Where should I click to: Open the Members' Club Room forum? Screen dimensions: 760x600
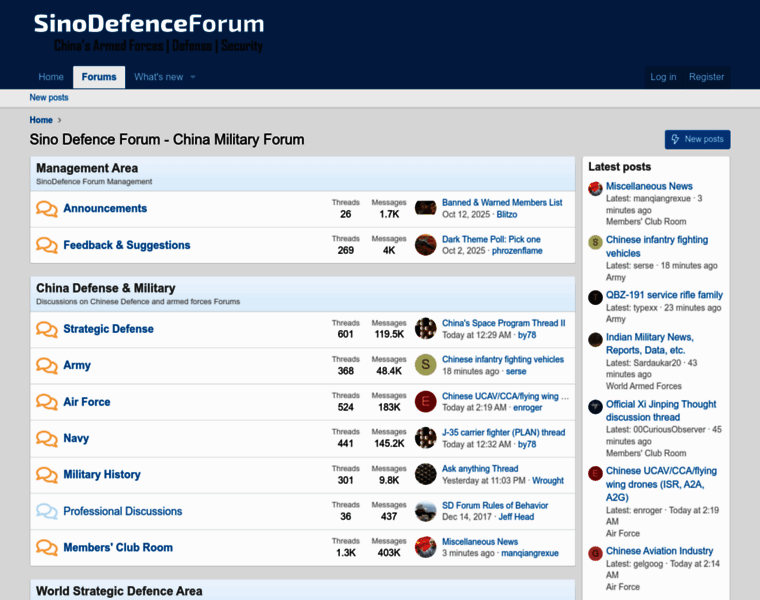click(x=118, y=548)
